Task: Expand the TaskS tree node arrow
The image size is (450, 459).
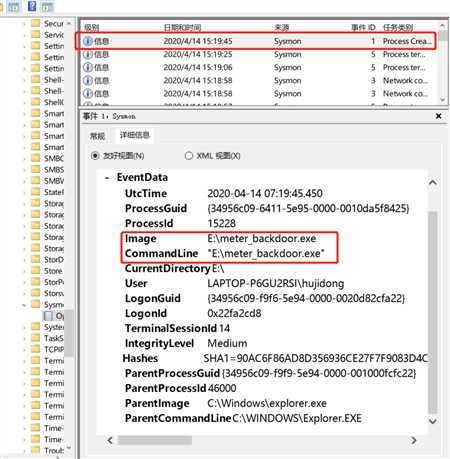Action: tap(24, 338)
